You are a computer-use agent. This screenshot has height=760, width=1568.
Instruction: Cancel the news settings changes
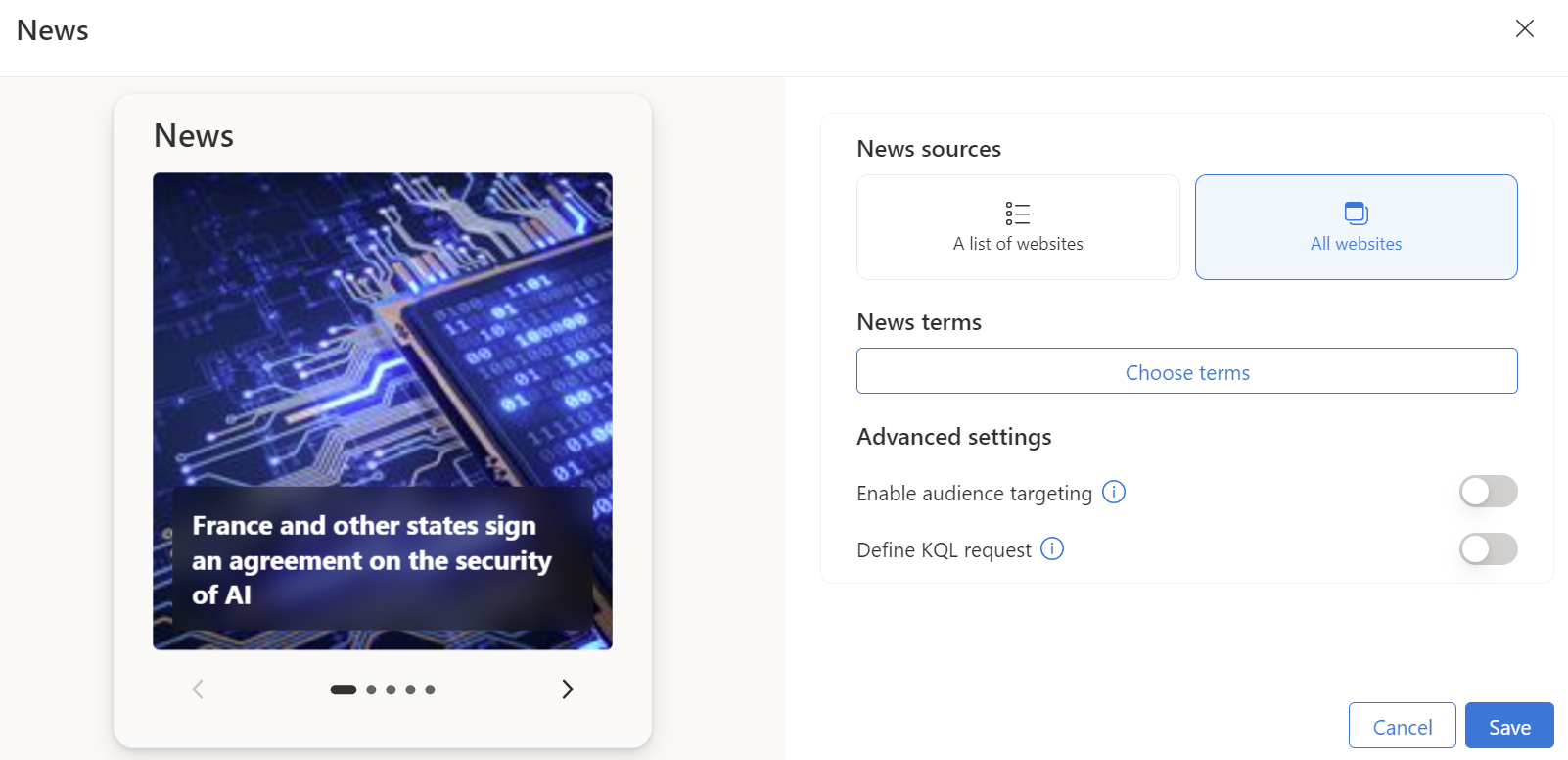click(x=1402, y=726)
